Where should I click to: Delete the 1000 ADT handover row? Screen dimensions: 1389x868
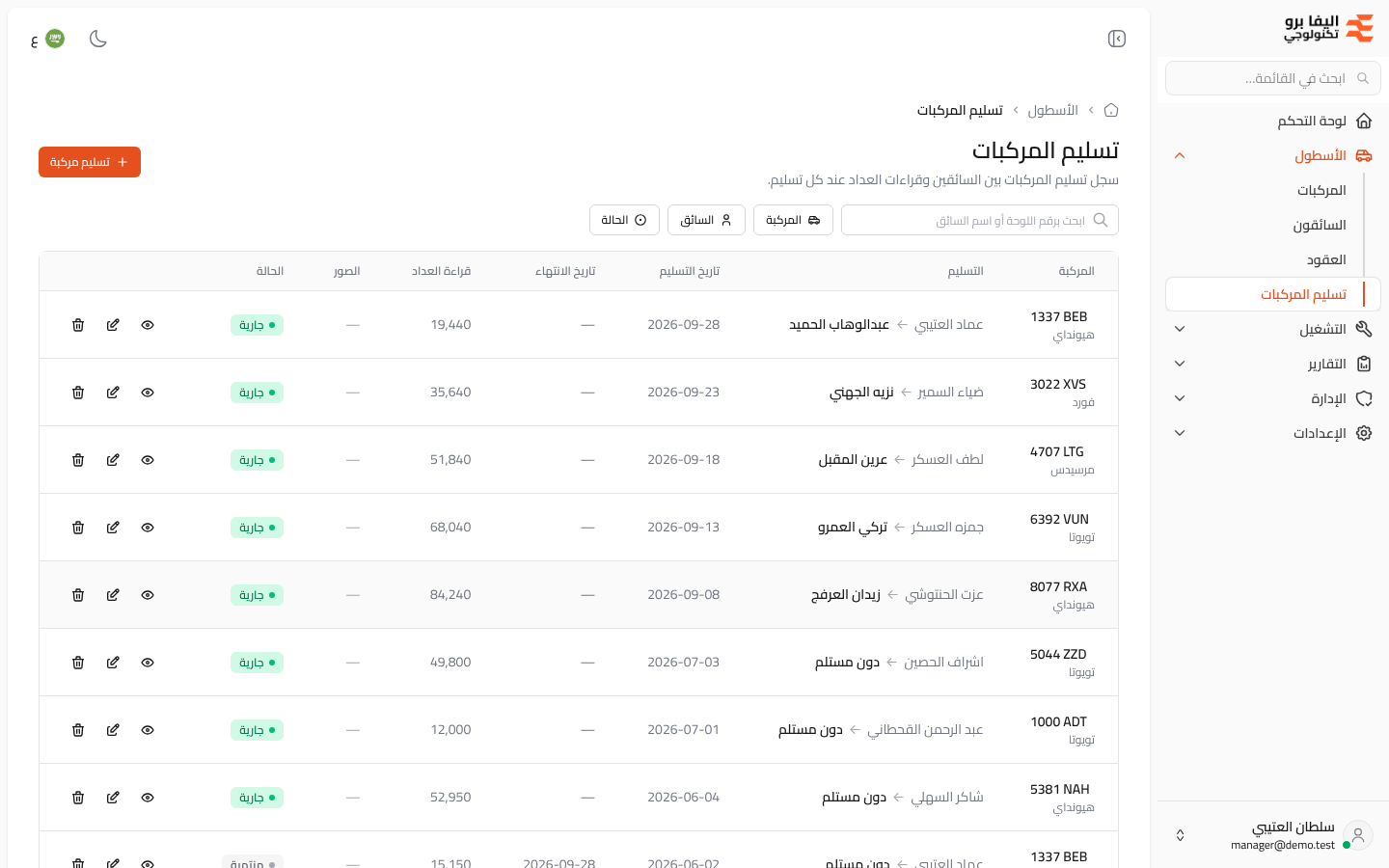(x=78, y=730)
